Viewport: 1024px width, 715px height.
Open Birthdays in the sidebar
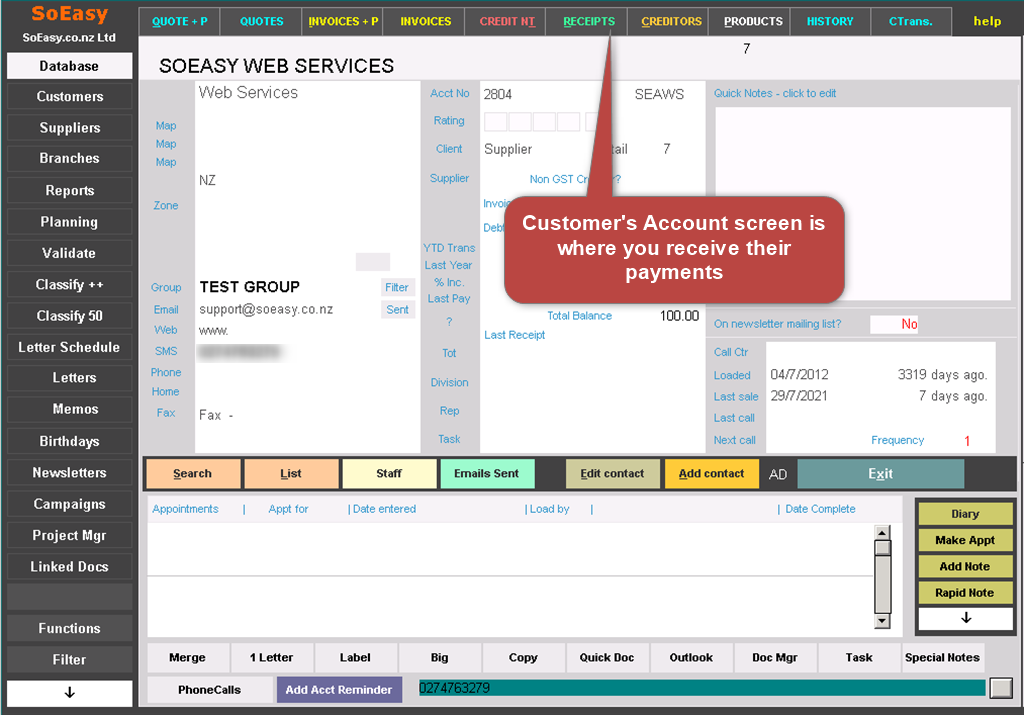click(69, 441)
